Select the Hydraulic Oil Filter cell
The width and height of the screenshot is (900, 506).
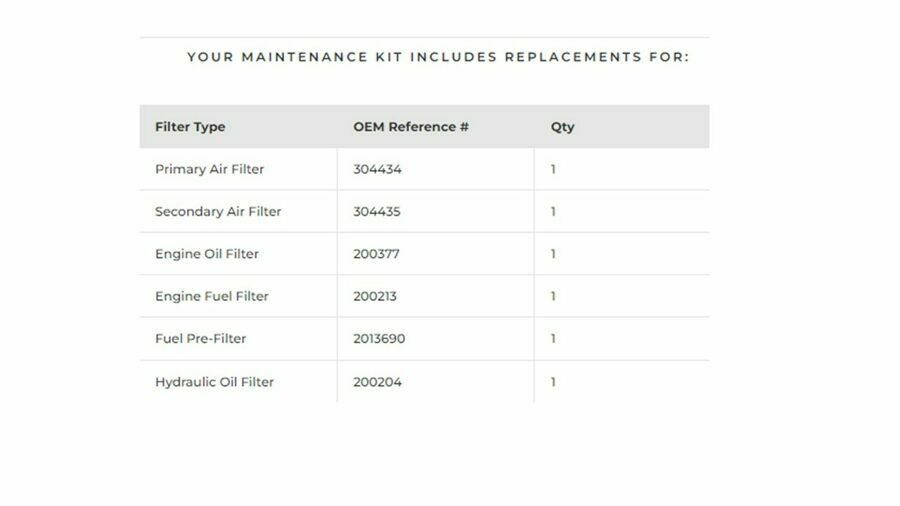pos(214,382)
